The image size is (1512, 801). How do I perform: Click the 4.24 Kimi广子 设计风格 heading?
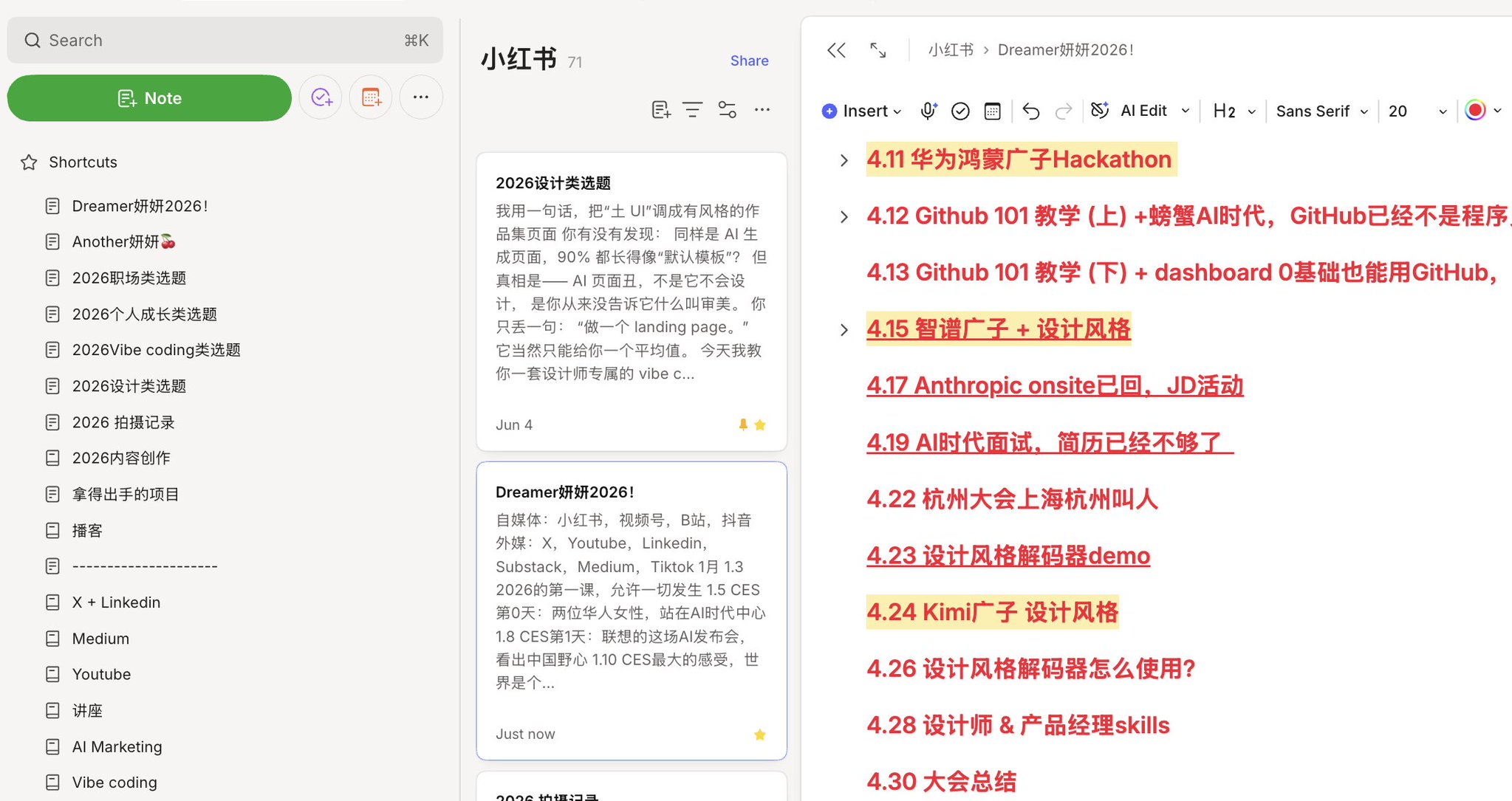point(993,612)
